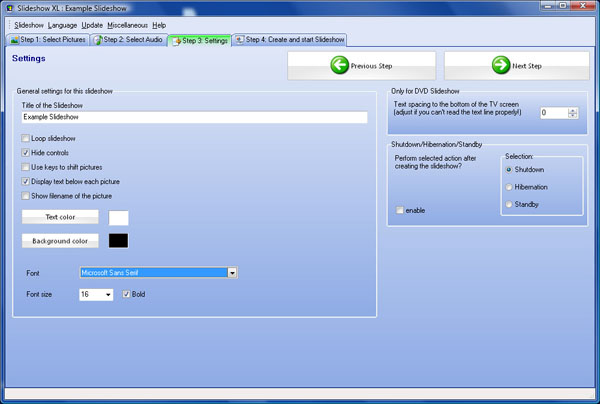Image resolution: width=600 pixels, height=404 pixels.
Task: Toggle Display text below each picture
Action: [x=26, y=182]
